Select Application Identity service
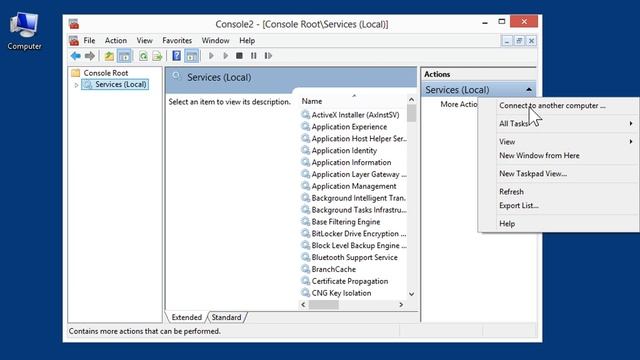 pyautogui.click(x=344, y=151)
